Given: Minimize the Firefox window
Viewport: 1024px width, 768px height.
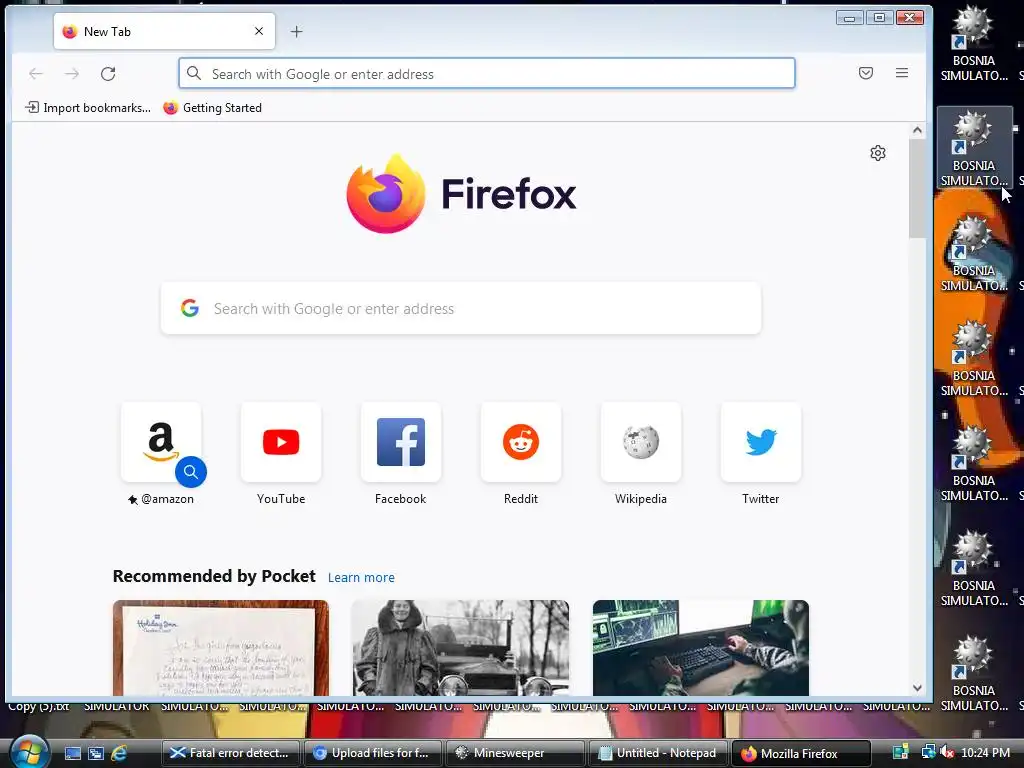Looking at the screenshot, I should 850,18.
